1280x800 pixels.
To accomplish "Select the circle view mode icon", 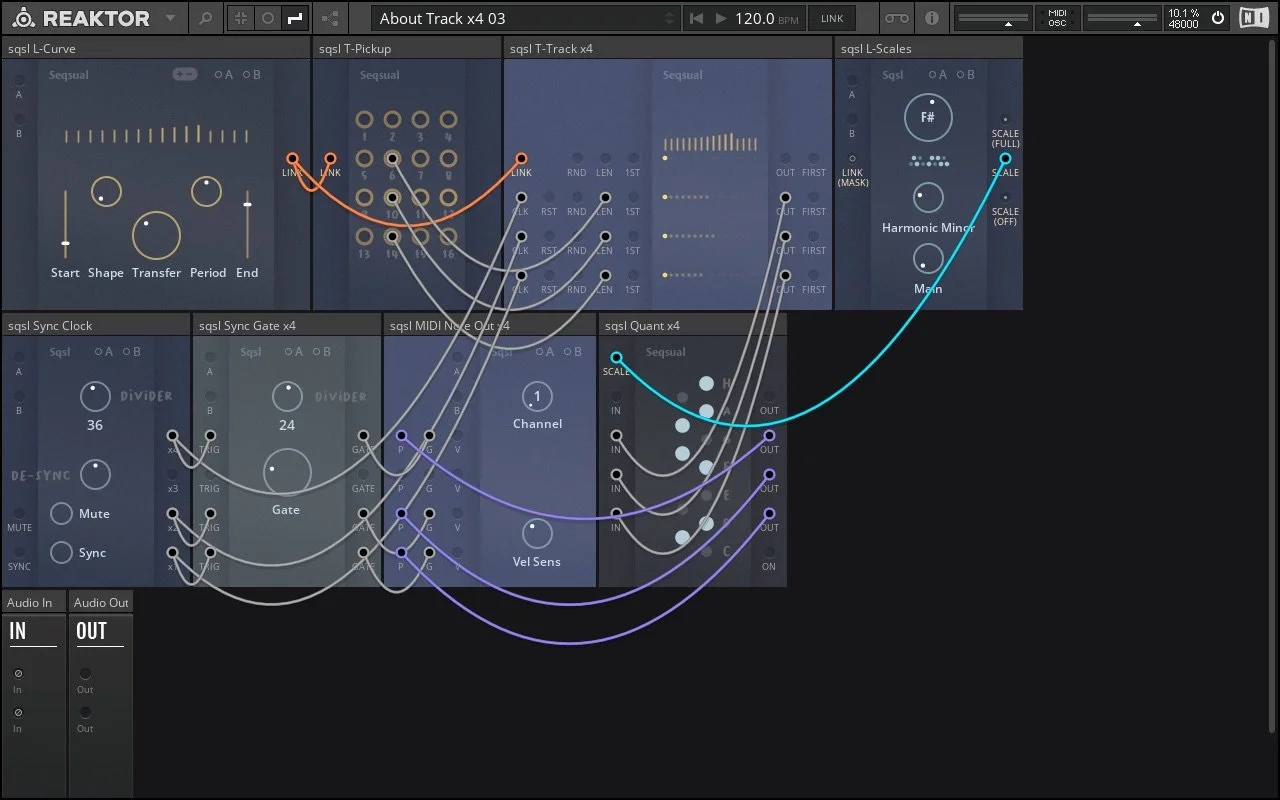I will [267, 18].
